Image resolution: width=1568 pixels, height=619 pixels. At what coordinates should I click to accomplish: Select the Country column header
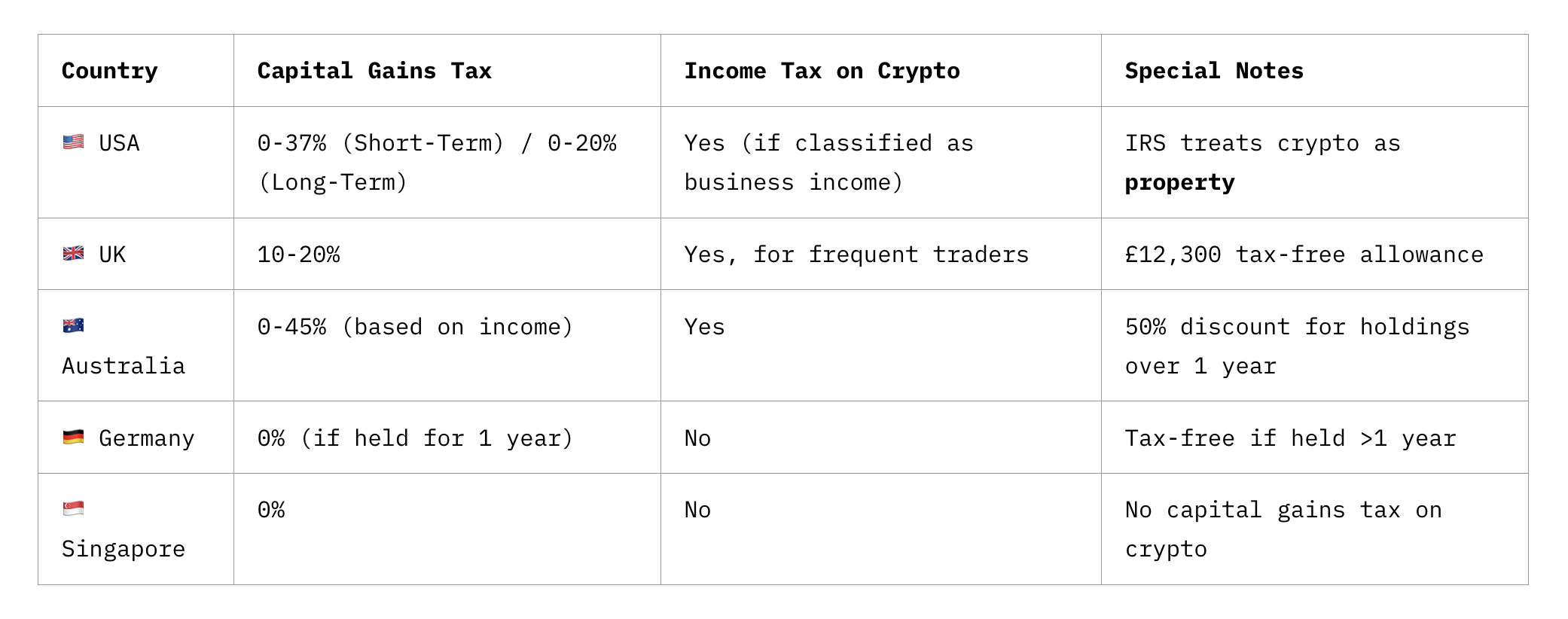pyautogui.click(x=110, y=71)
